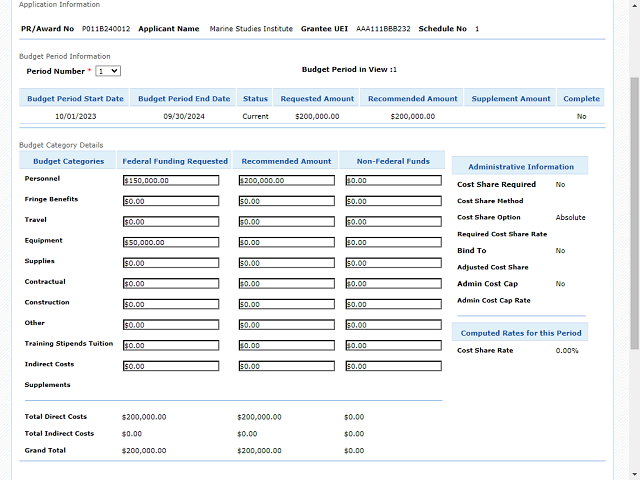The width and height of the screenshot is (640, 480).
Task: Click Supplies Non-Federal Funds field
Action: [x=393, y=263]
